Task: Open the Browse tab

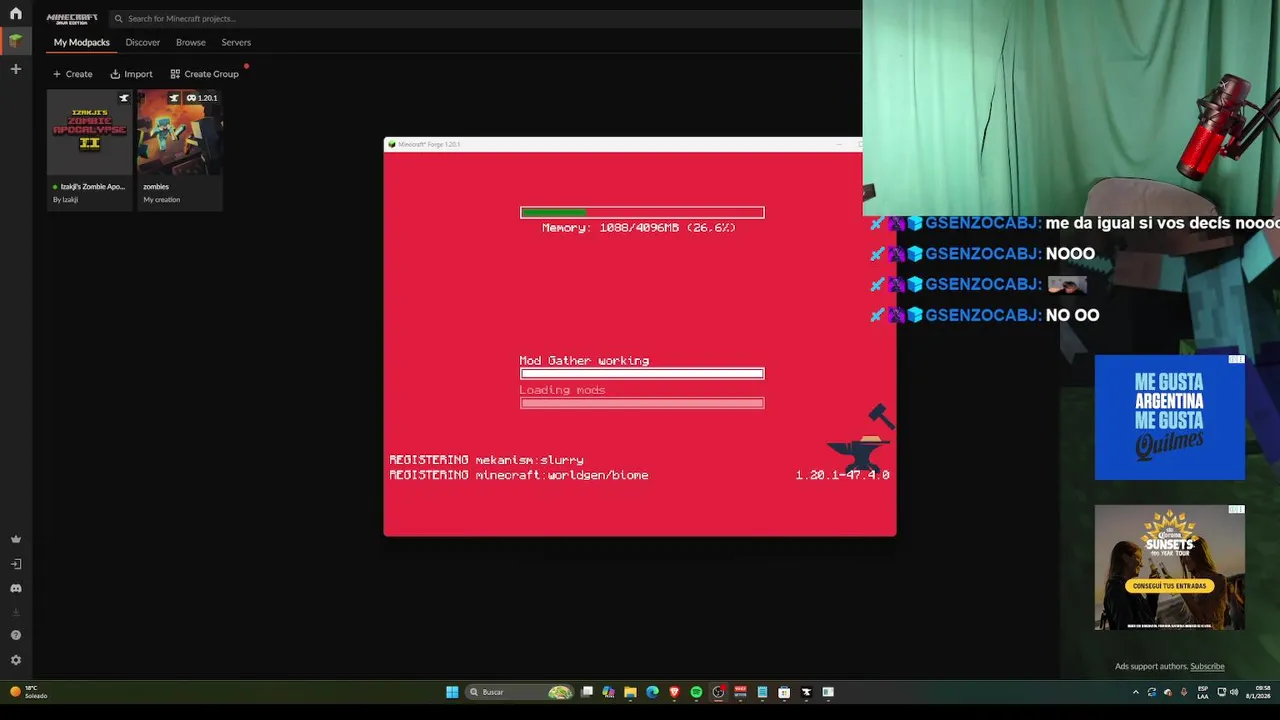Action: point(191,42)
